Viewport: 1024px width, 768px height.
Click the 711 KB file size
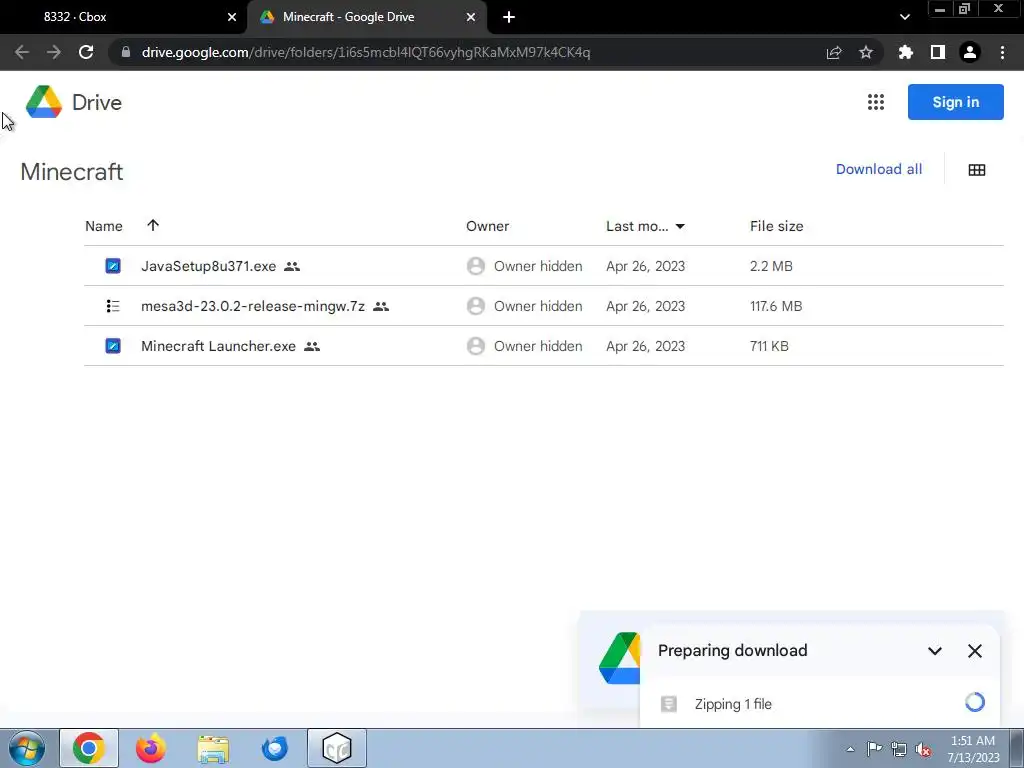(769, 345)
